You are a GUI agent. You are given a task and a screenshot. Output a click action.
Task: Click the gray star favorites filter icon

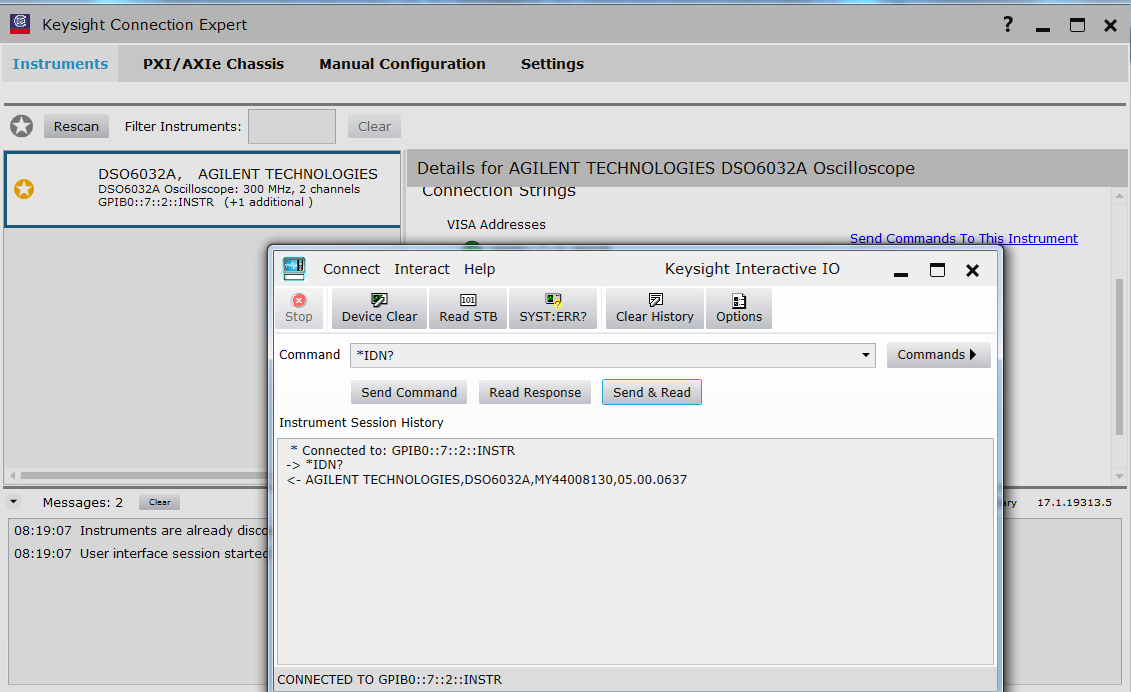pyautogui.click(x=22, y=126)
